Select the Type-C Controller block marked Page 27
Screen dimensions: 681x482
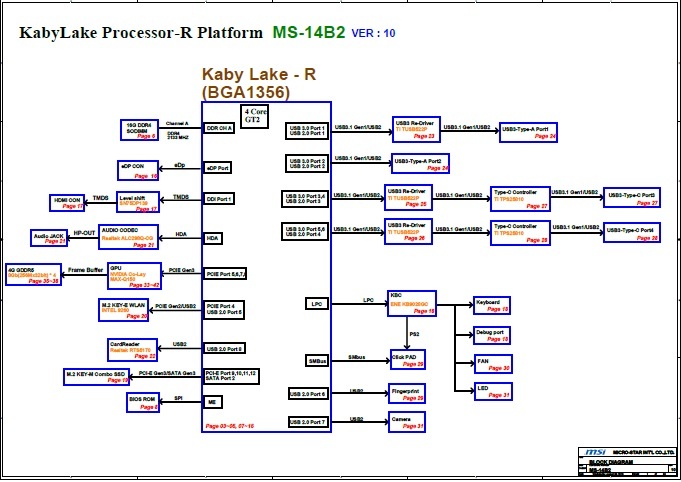520,199
